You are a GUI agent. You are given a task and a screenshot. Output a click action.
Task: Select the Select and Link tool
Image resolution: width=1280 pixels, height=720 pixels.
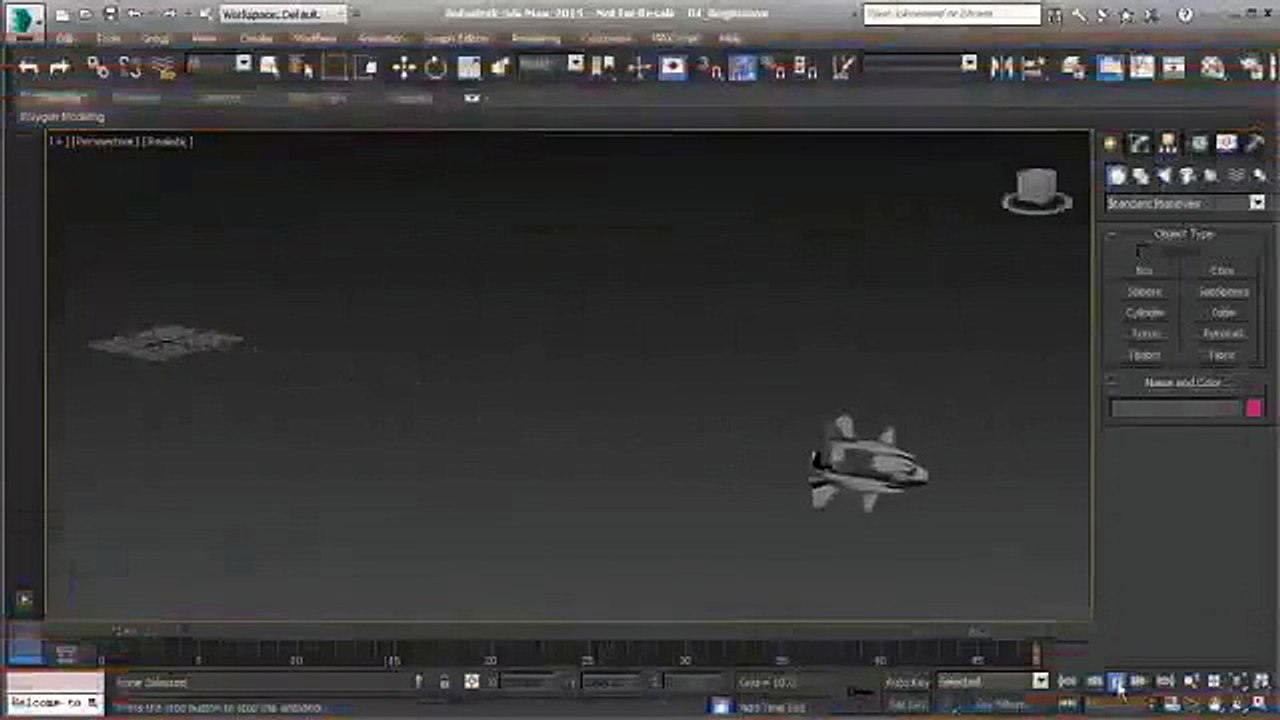96,67
